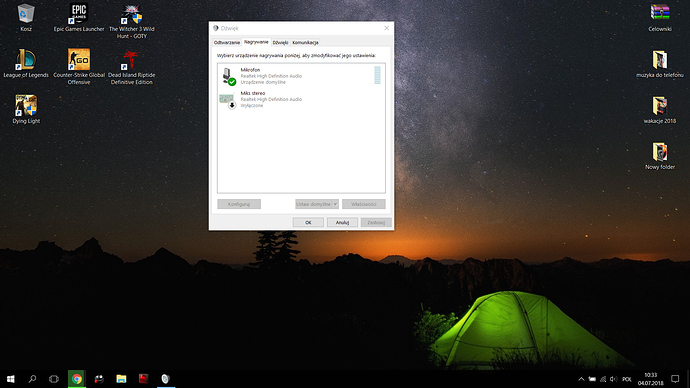Viewport: 690px width, 388px height.
Task: Open the Epic Games Launcher shortcut
Action: coord(79,18)
